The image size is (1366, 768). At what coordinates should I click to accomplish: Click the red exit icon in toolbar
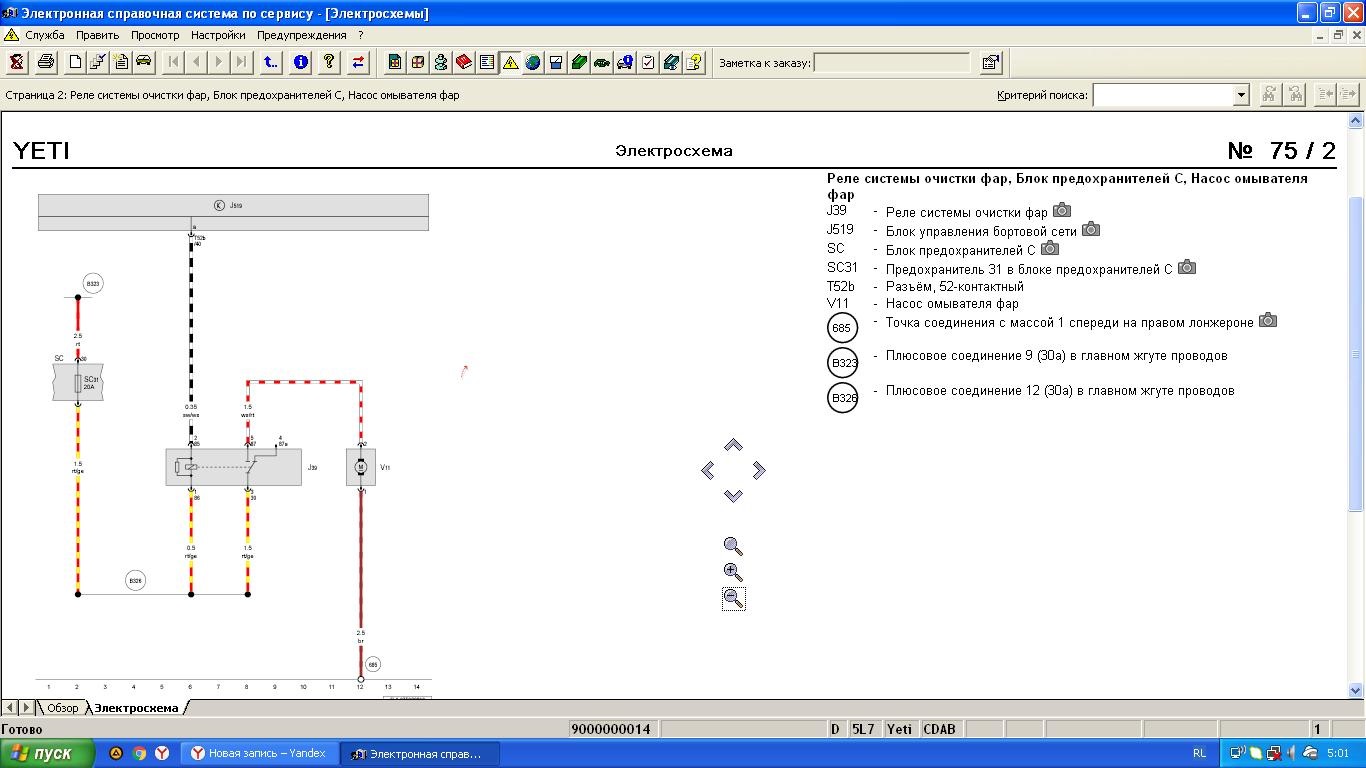tap(17, 62)
